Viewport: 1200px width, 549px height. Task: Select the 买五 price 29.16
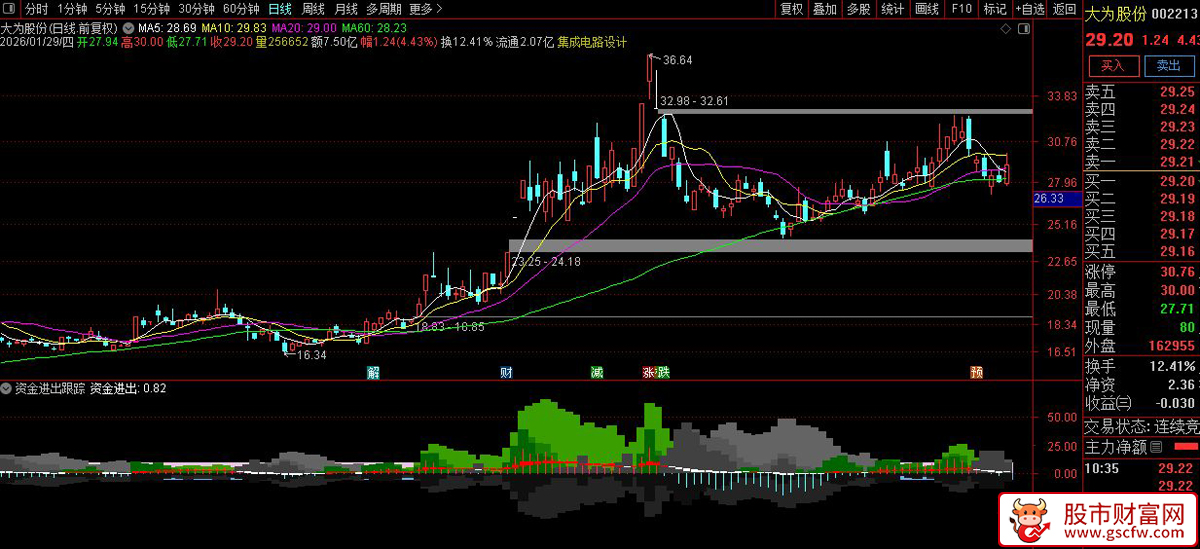click(x=1177, y=251)
